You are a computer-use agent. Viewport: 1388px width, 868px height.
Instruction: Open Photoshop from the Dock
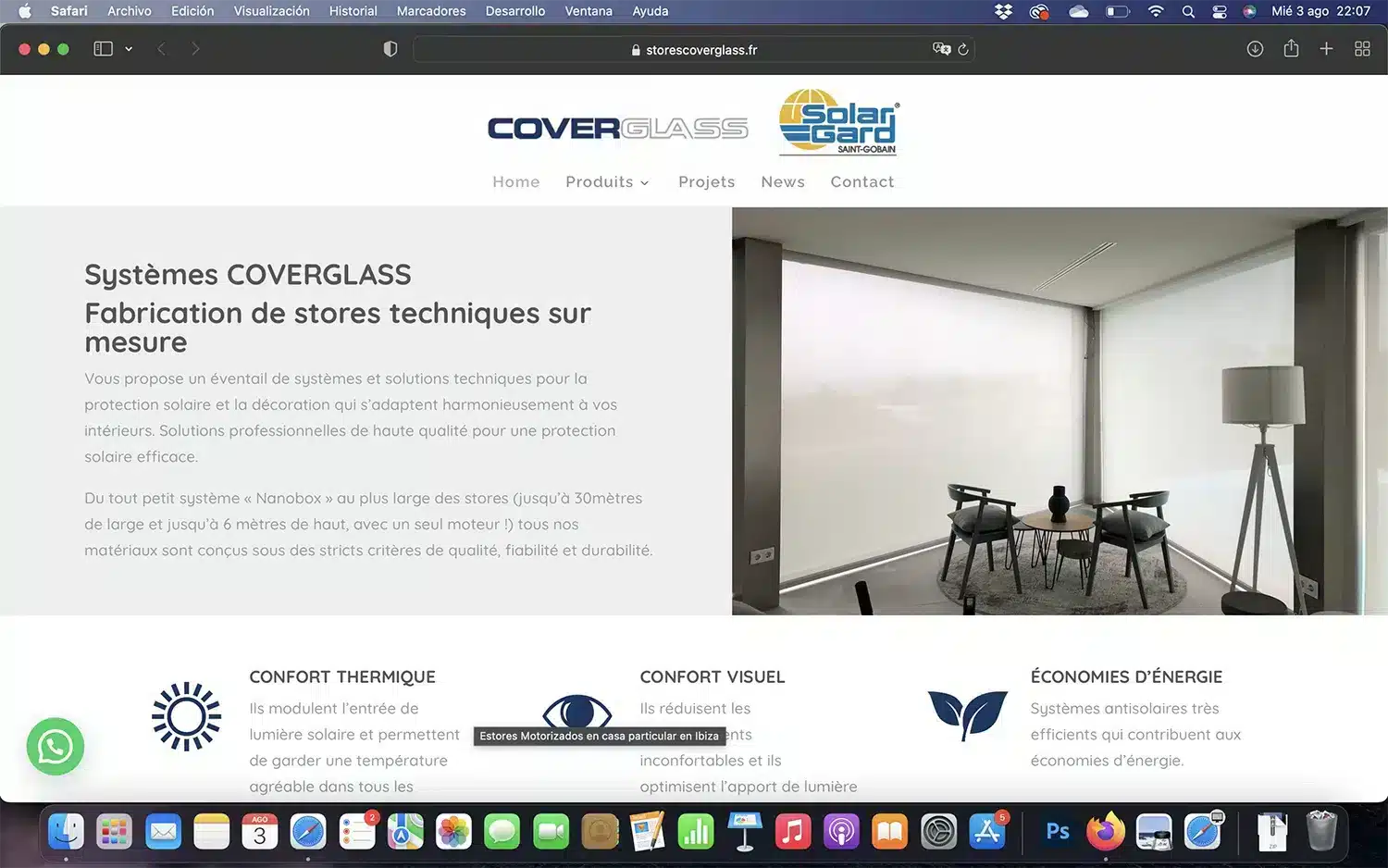[x=1057, y=832]
